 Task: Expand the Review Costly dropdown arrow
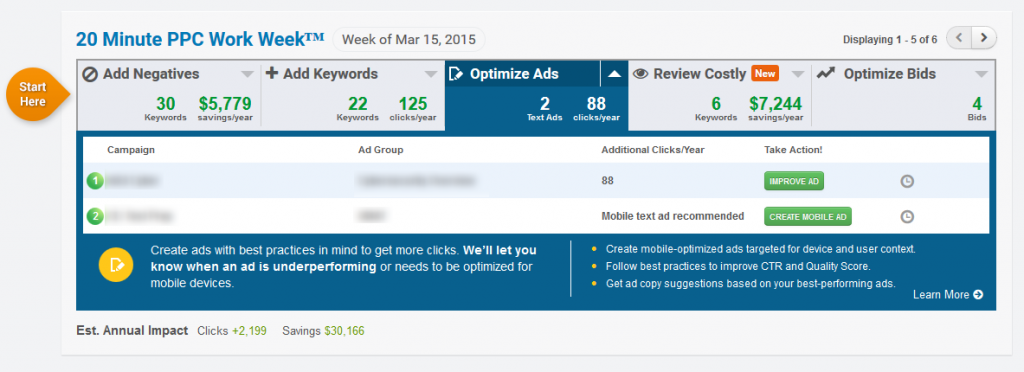coord(798,74)
